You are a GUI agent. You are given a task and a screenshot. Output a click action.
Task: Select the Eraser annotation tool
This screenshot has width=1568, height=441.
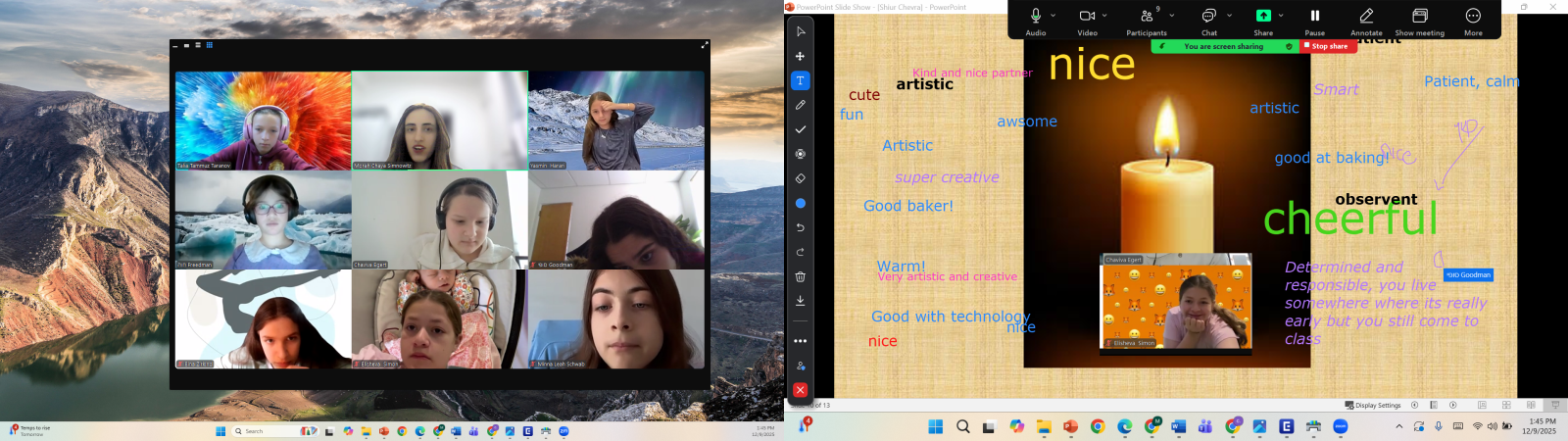coord(800,178)
